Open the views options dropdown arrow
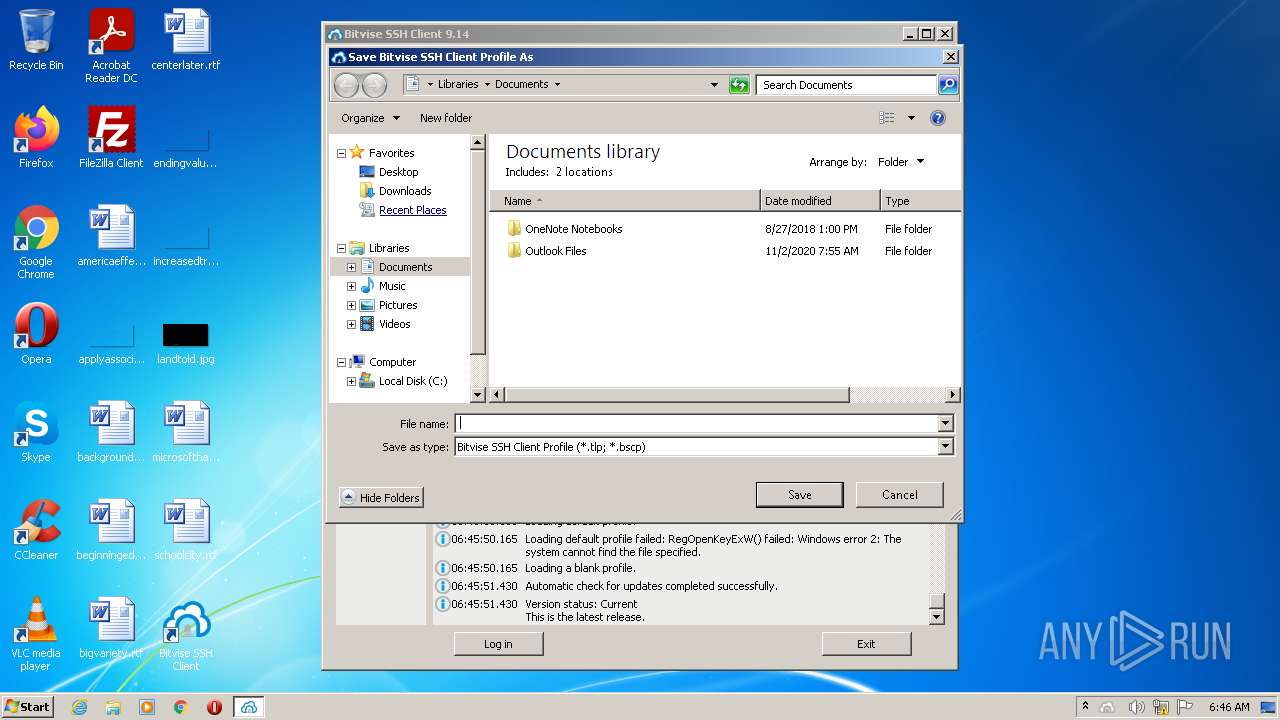 tap(911, 118)
